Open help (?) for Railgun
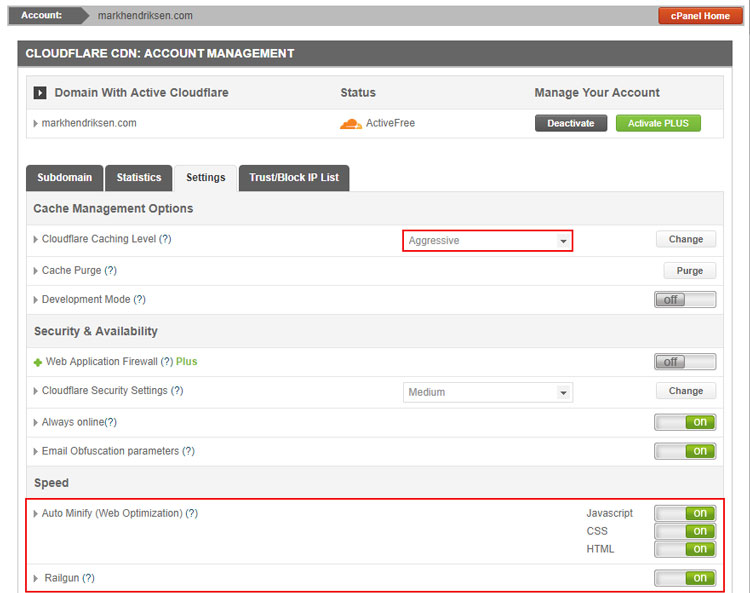750x593 pixels. pyautogui.click(x=88, y=578)
